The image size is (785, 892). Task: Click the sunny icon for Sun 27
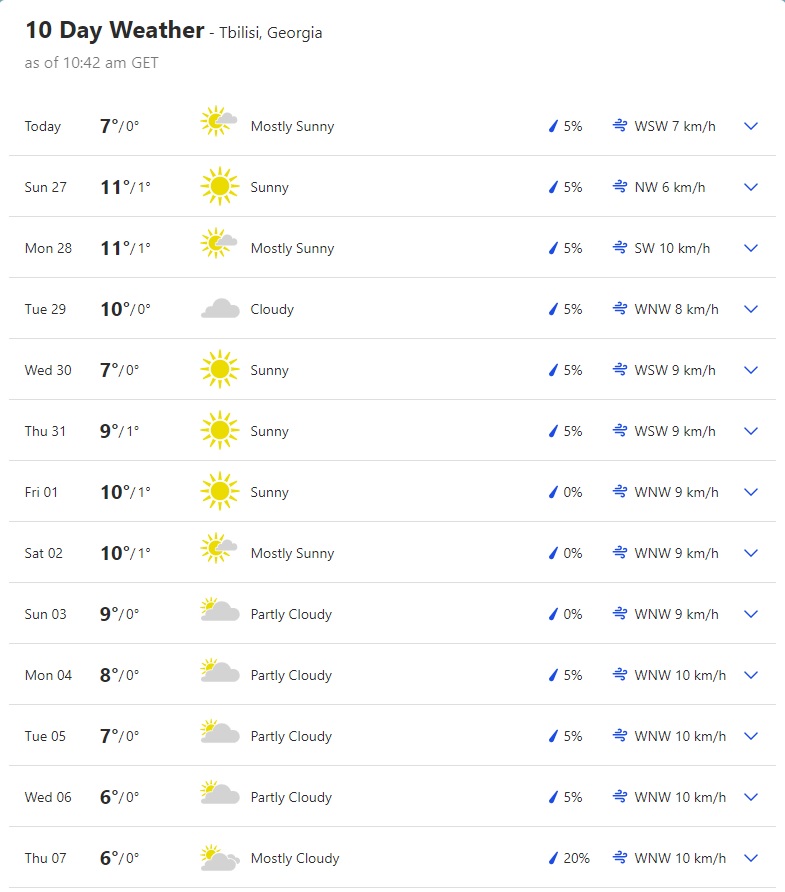click(x=219, y=187)
